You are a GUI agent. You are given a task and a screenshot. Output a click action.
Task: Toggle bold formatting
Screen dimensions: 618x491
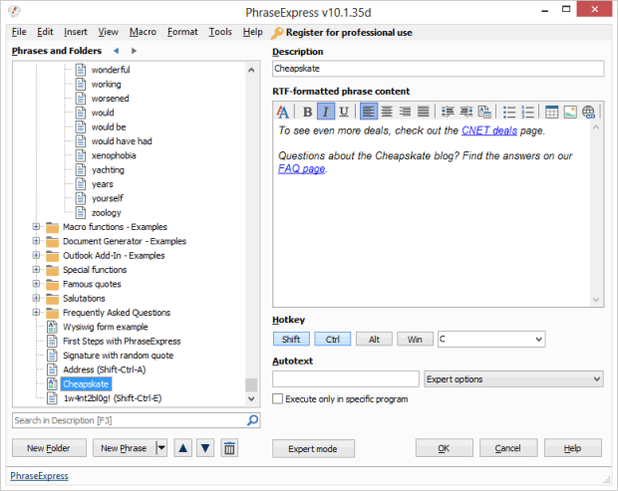307,112
